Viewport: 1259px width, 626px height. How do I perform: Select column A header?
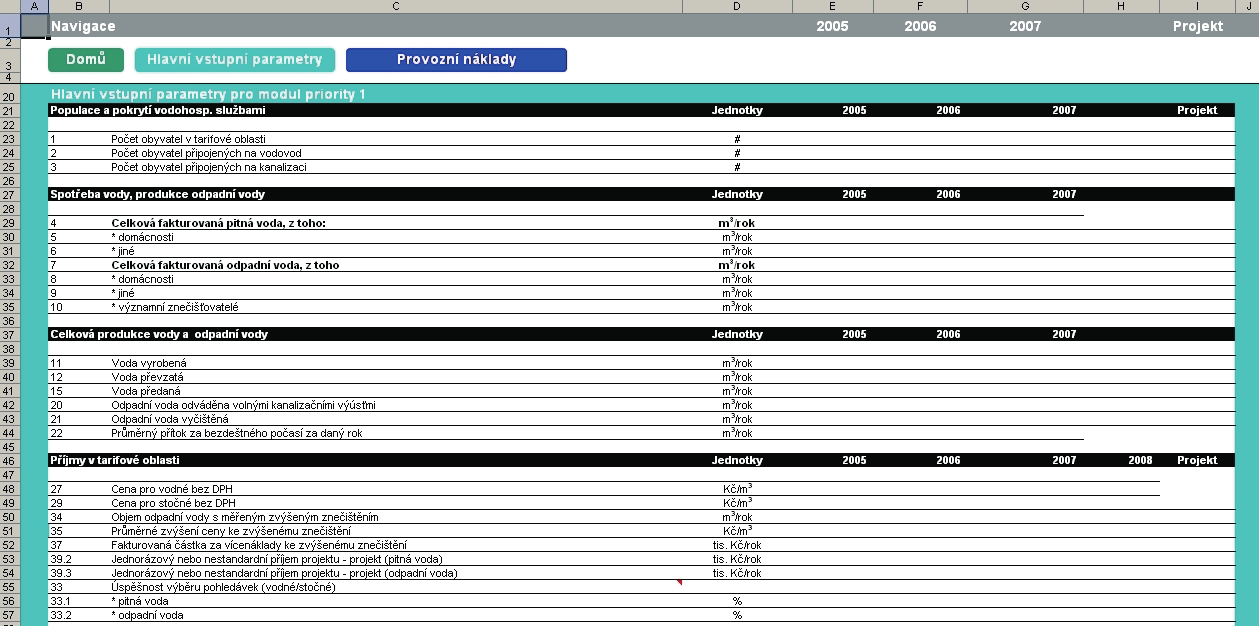34,7
